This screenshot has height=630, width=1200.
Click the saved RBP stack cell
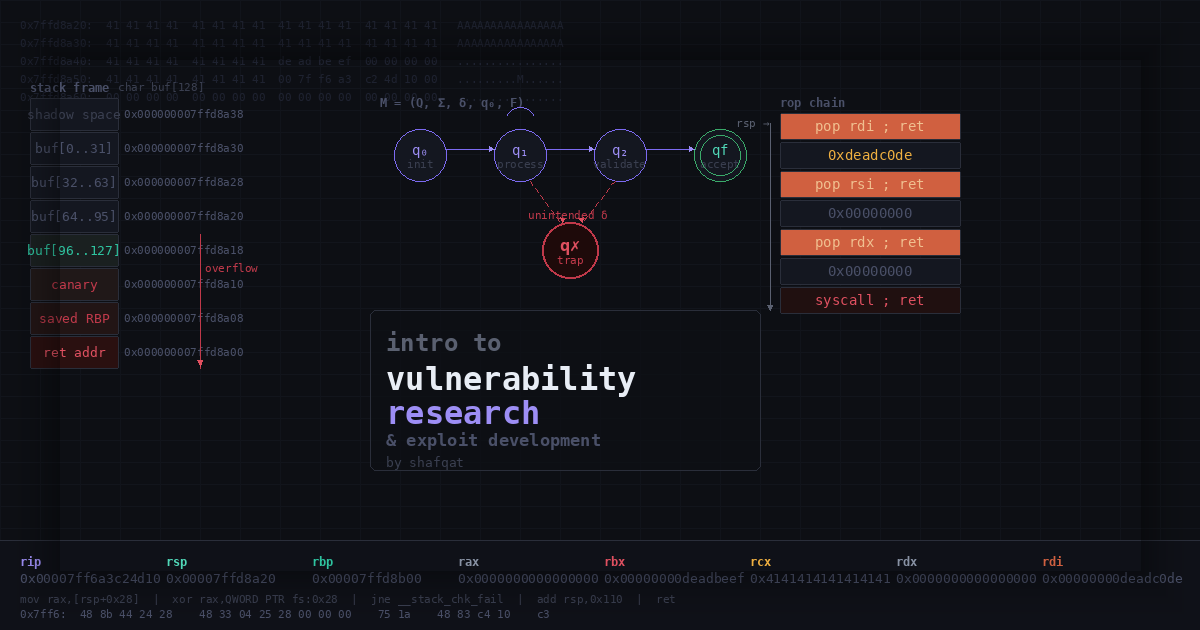74,318
